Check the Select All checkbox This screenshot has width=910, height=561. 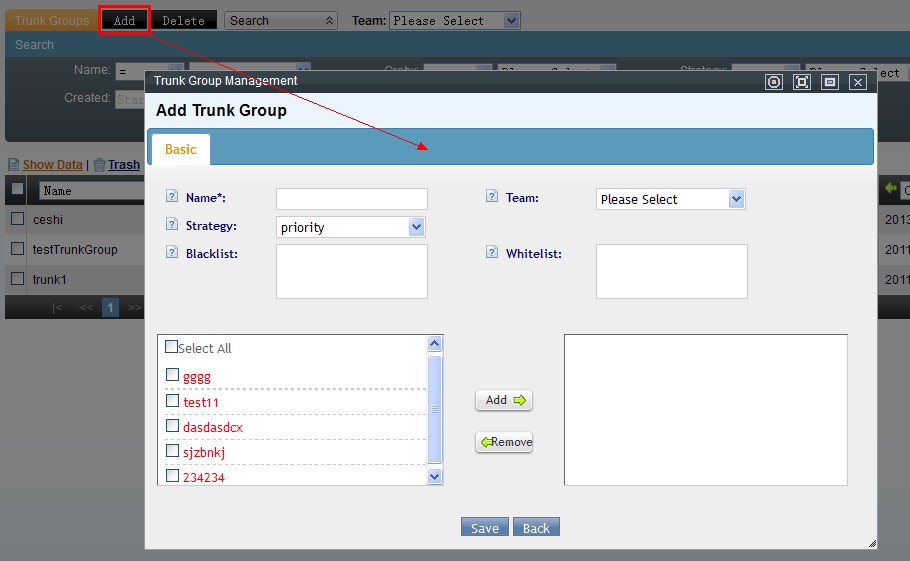pyautogui.click(x=171, y=347)
